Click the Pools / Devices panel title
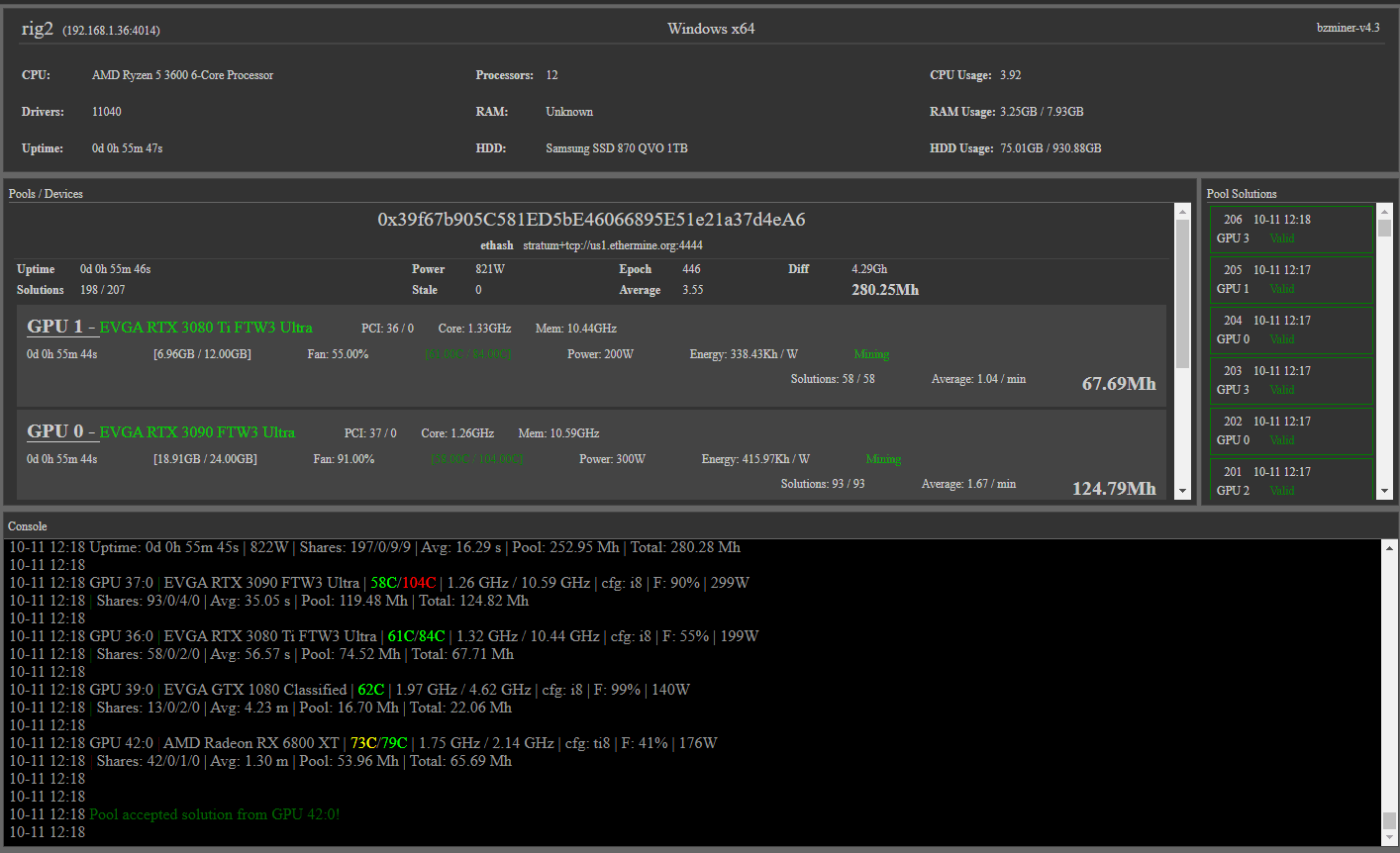This screenshot has width=1400, height=853. pyautogui.click(x=46, y=194)
